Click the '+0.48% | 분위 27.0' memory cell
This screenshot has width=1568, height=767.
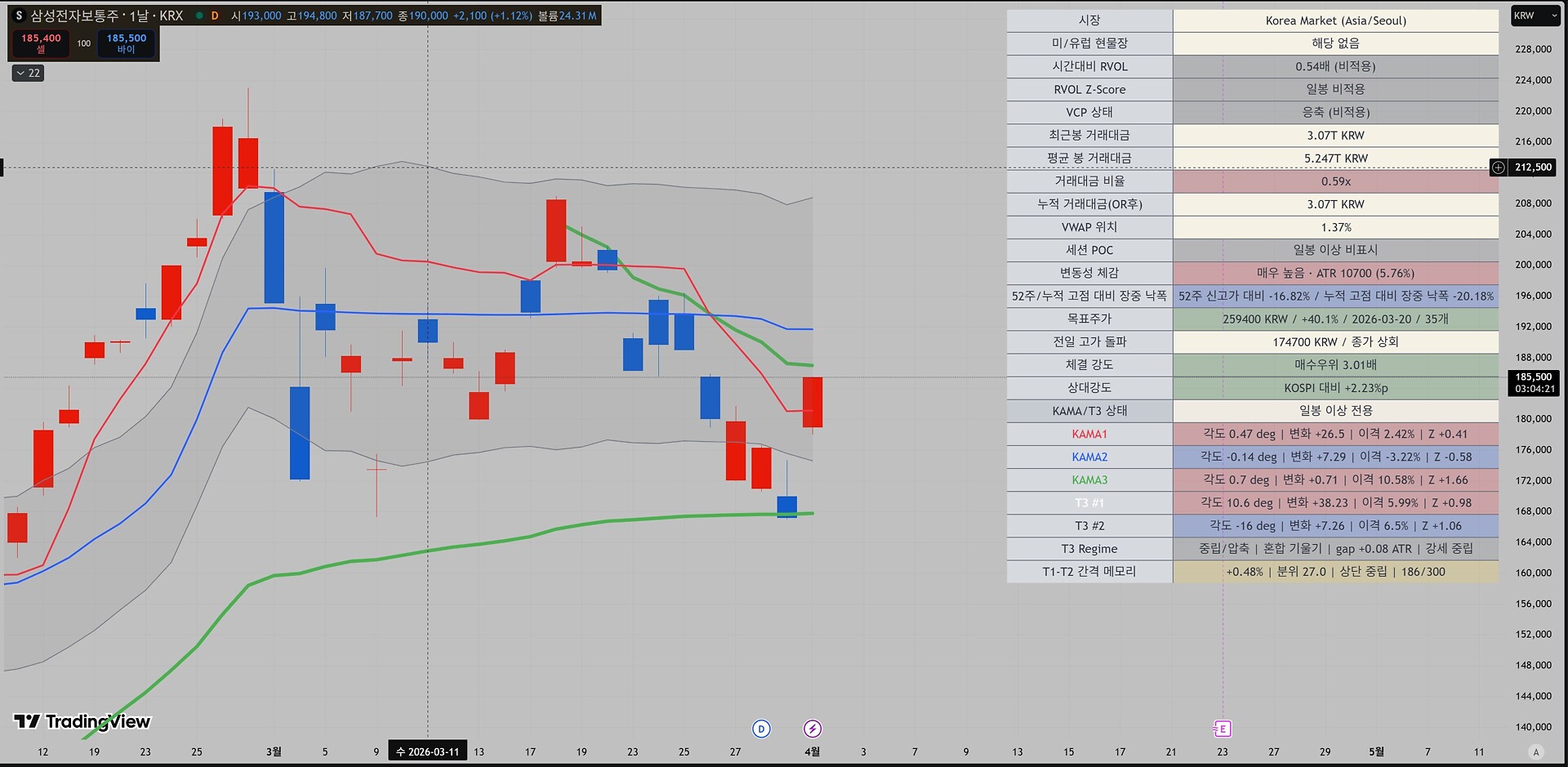(x=1336, y=572)
